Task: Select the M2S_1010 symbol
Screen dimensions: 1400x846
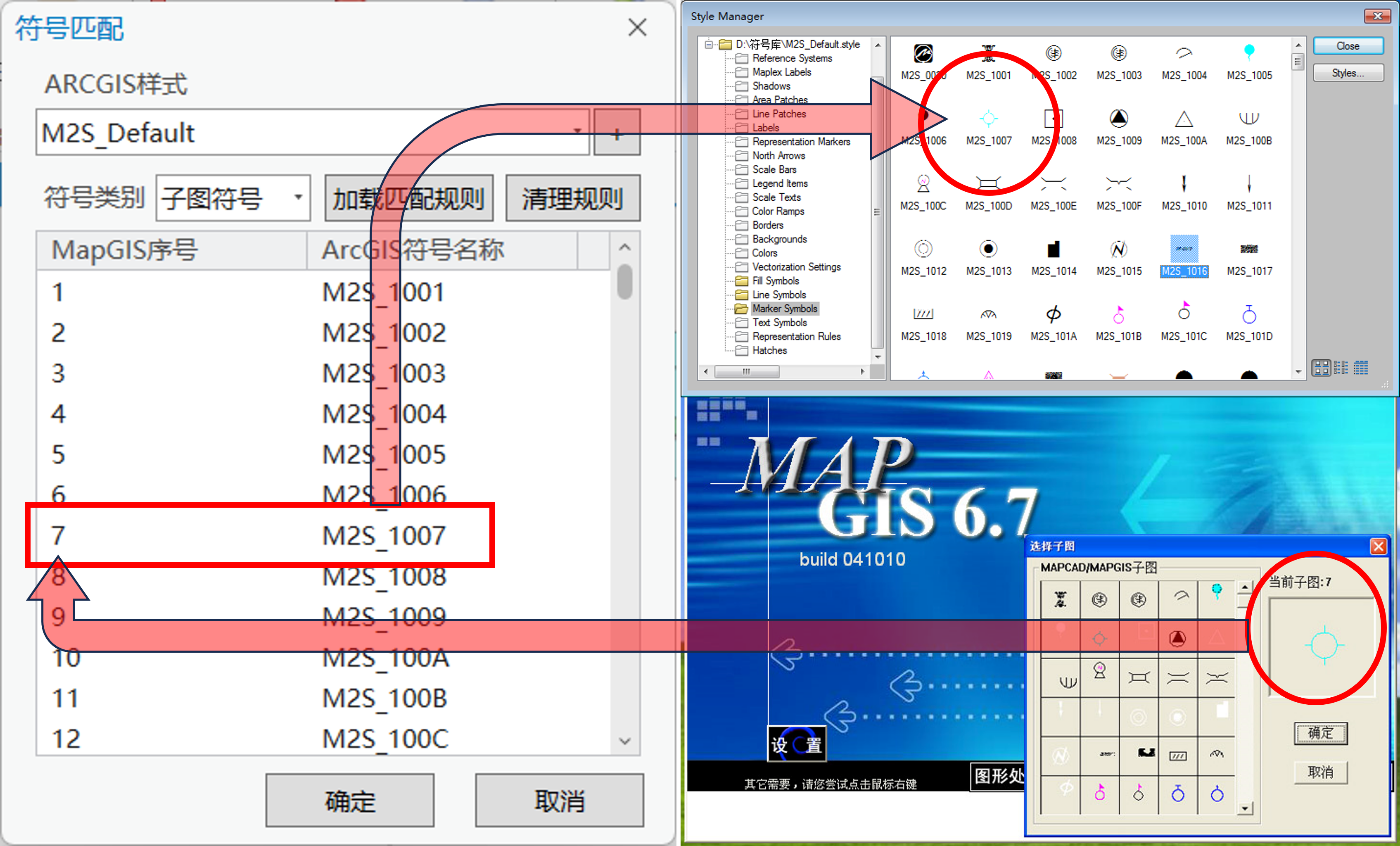Action: (x=1184, y=192)
